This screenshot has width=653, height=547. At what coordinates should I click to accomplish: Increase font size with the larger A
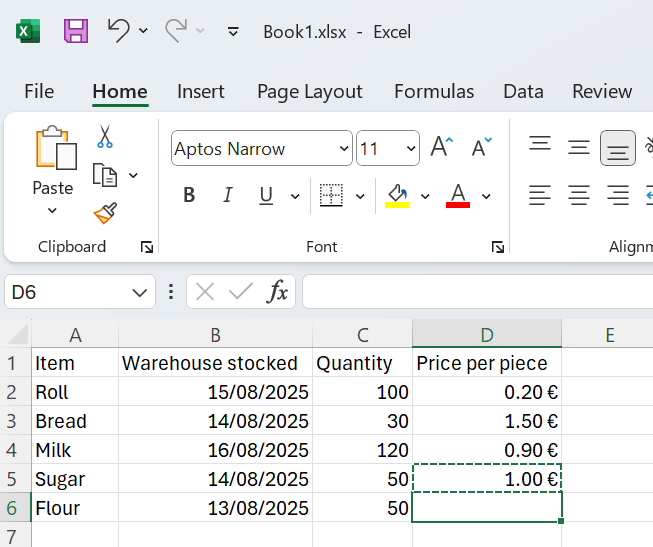coord(441,147)
